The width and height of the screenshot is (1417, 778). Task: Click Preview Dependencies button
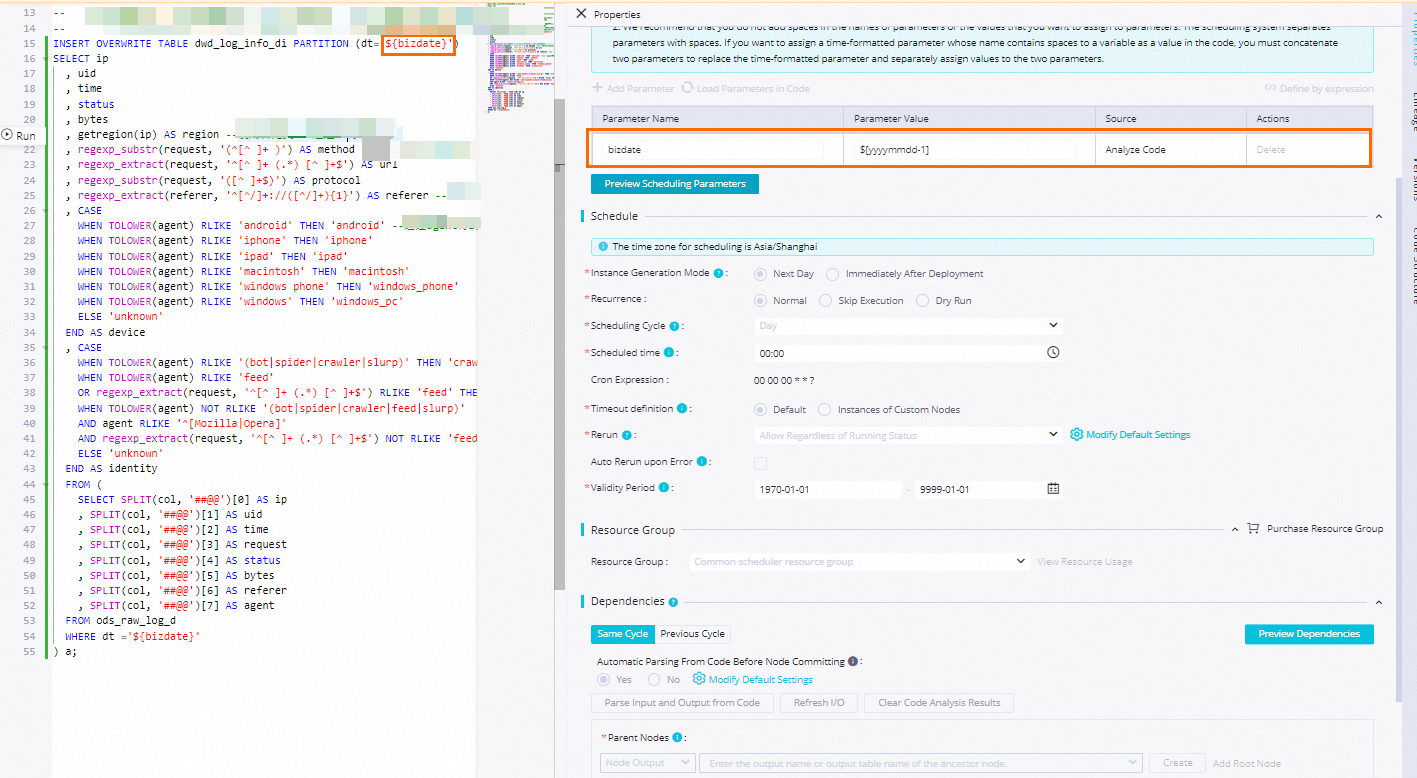1309,634
